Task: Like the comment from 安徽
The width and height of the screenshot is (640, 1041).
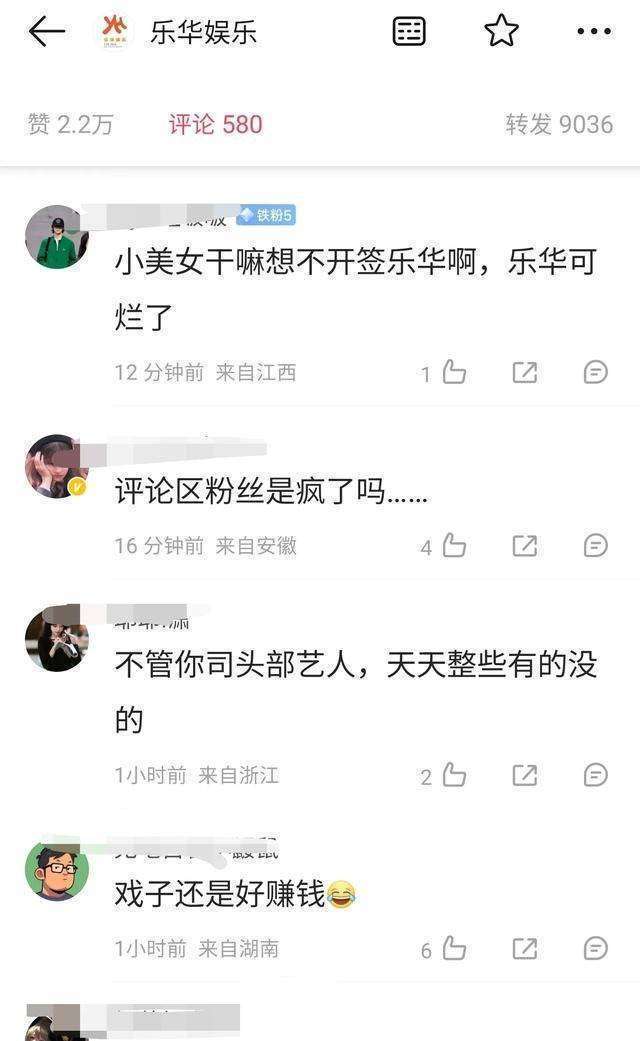Action: point(454,546)
